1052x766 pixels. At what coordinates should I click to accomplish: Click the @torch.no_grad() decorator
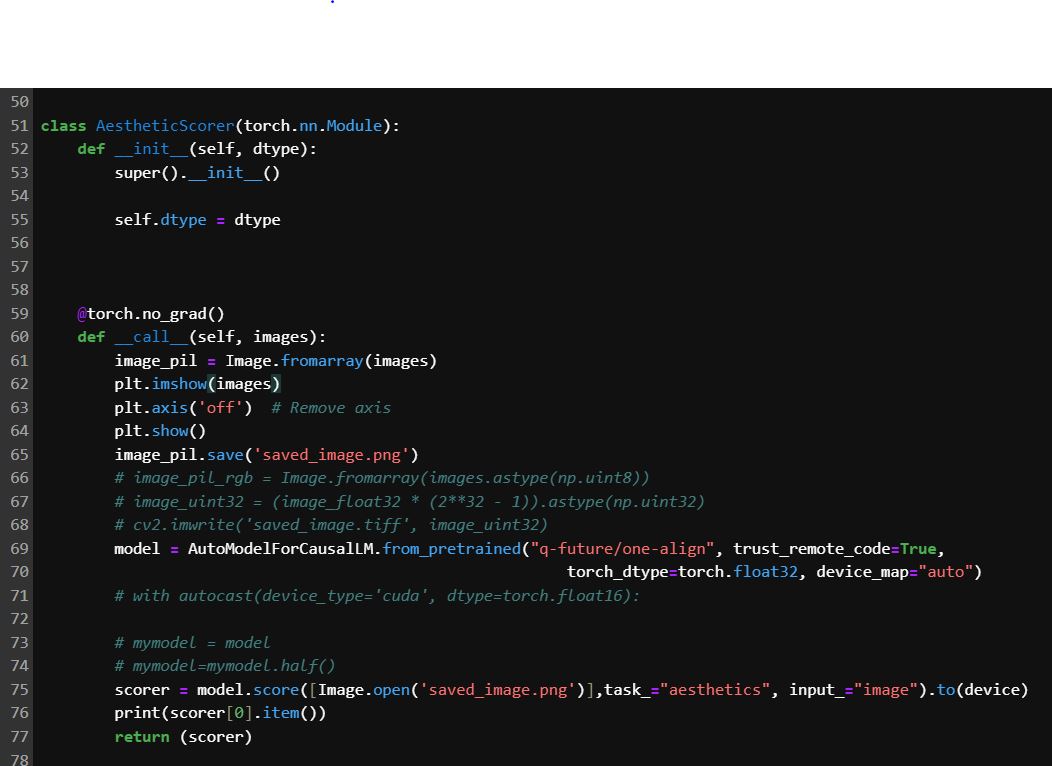coord(151,314)
